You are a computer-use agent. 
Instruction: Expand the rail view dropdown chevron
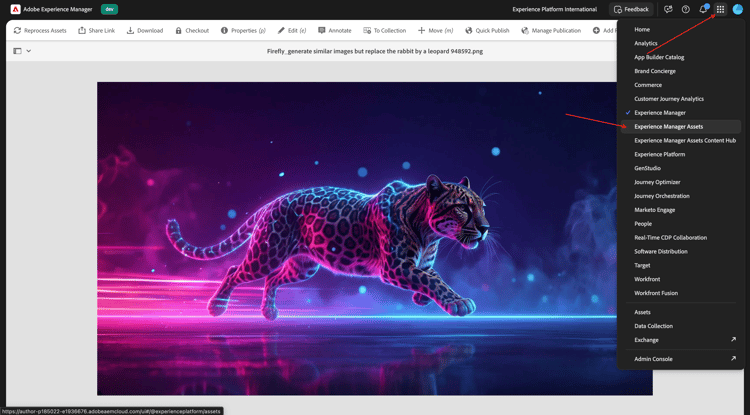[29, 51]
